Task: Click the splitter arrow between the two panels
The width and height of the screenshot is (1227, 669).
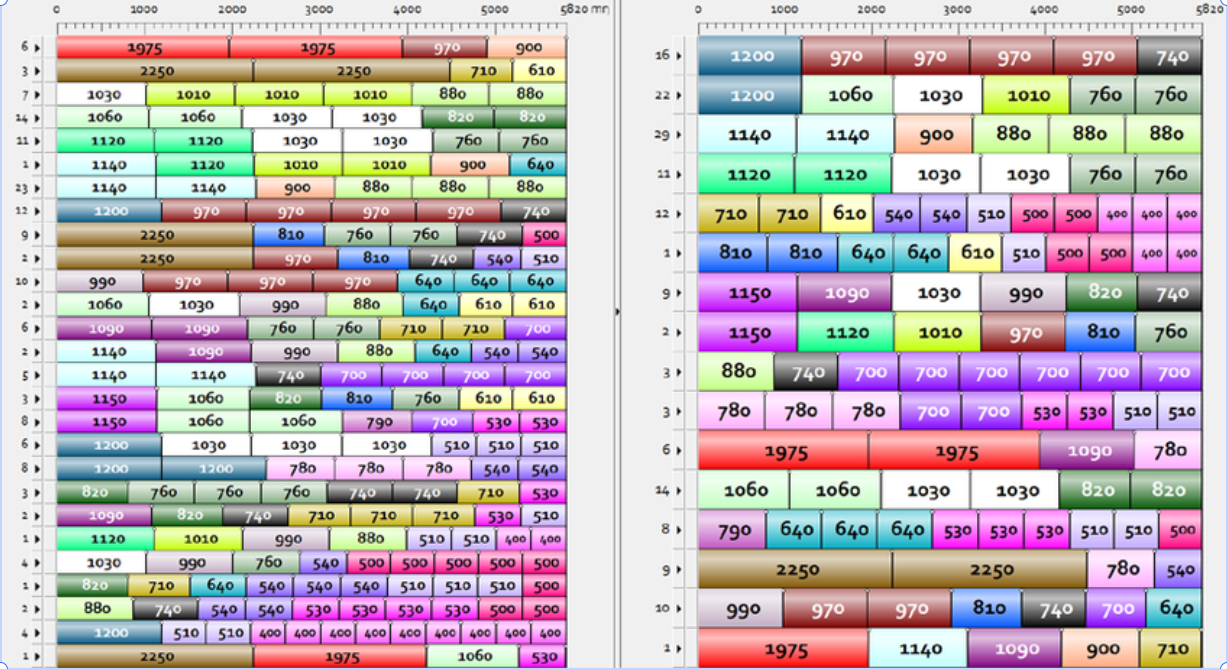Action: 617,312
